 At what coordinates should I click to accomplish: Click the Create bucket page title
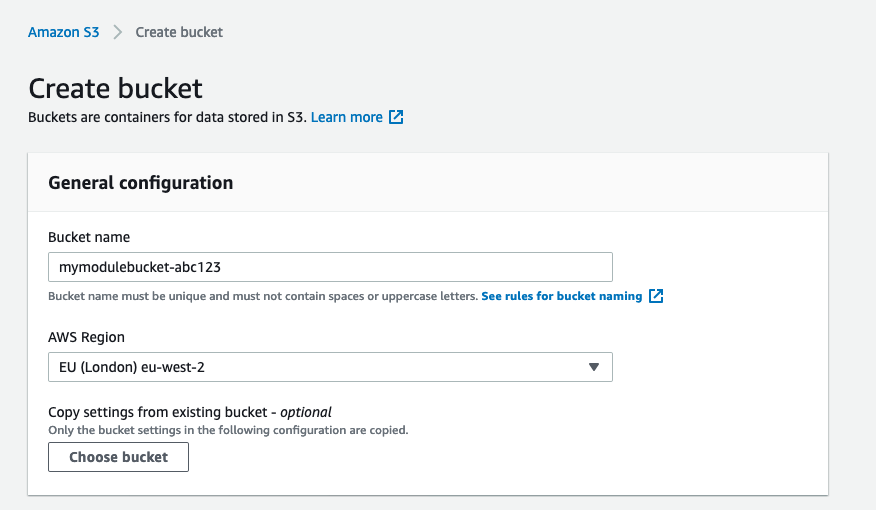116,88
